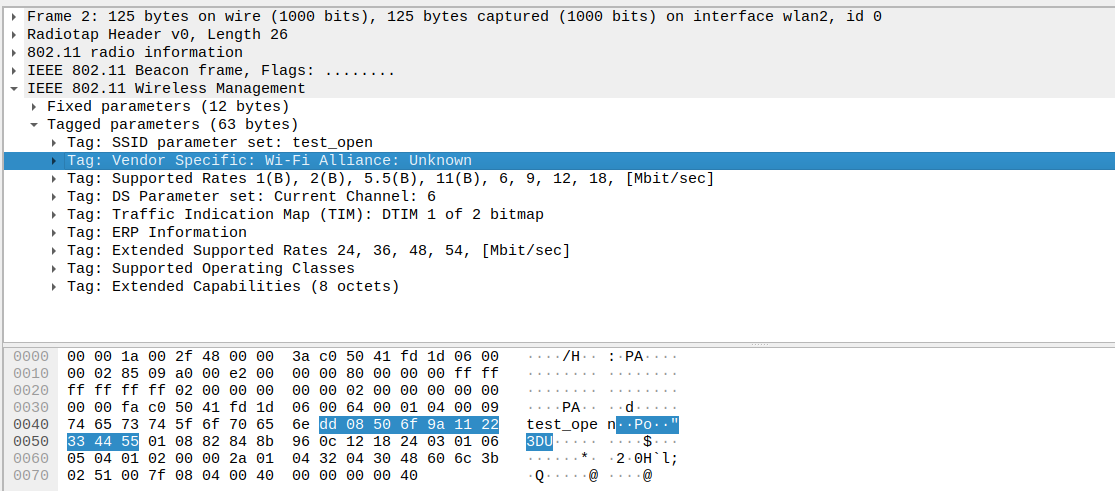The image size is (1115, 491).
Task: Expand the SSID parameter set tag arrow
Action: tap(55, 143)
